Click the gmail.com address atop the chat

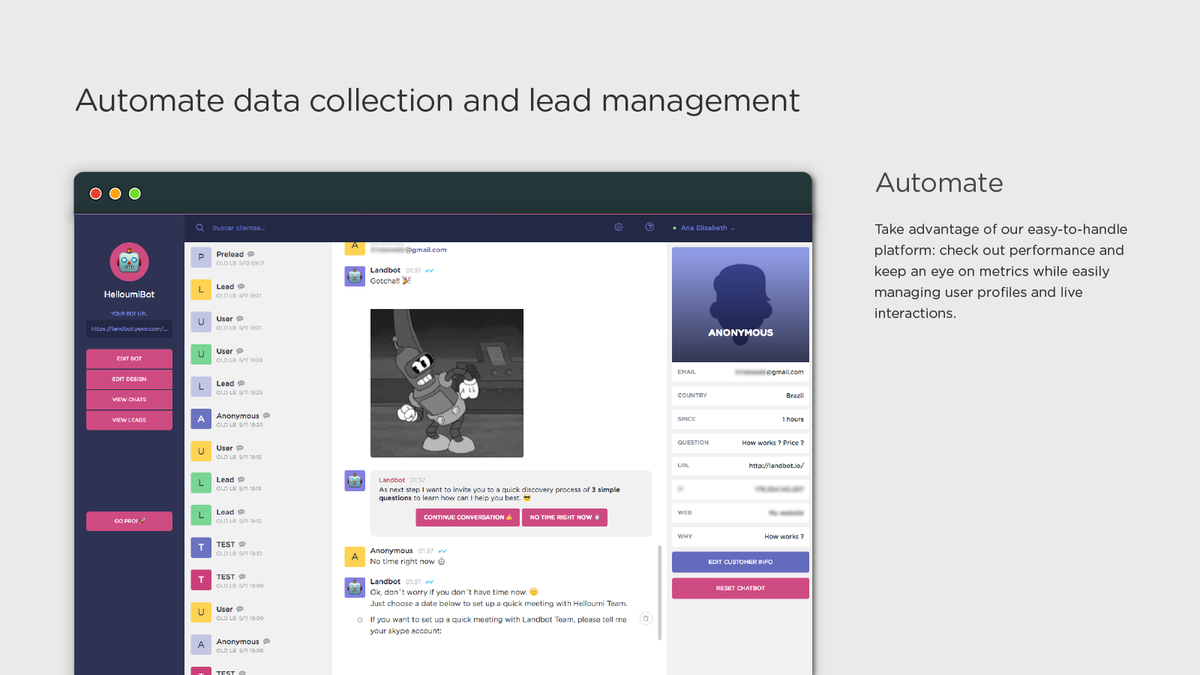pos(408,250)
